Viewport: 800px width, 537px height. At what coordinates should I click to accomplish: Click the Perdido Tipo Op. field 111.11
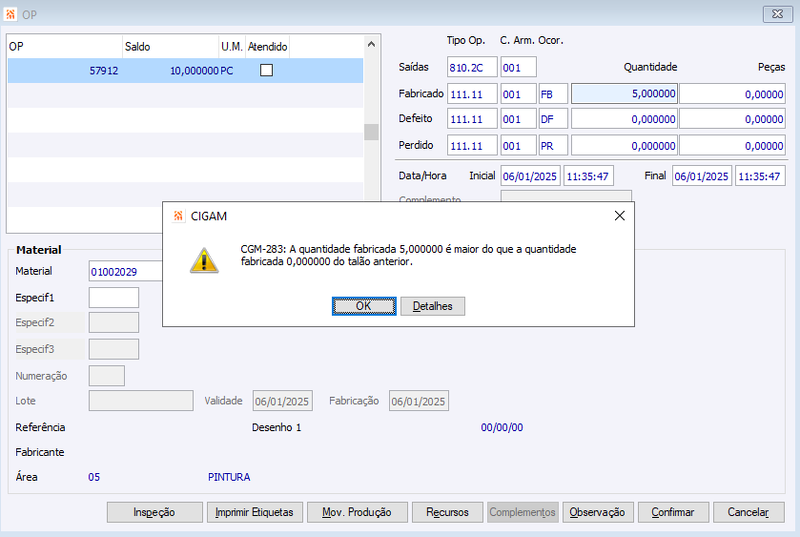(472, 145)
